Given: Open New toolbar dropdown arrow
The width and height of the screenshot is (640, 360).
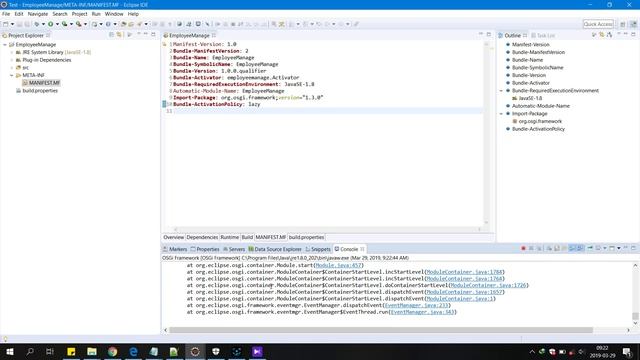Looking at the screenshot, I should 12,24.
